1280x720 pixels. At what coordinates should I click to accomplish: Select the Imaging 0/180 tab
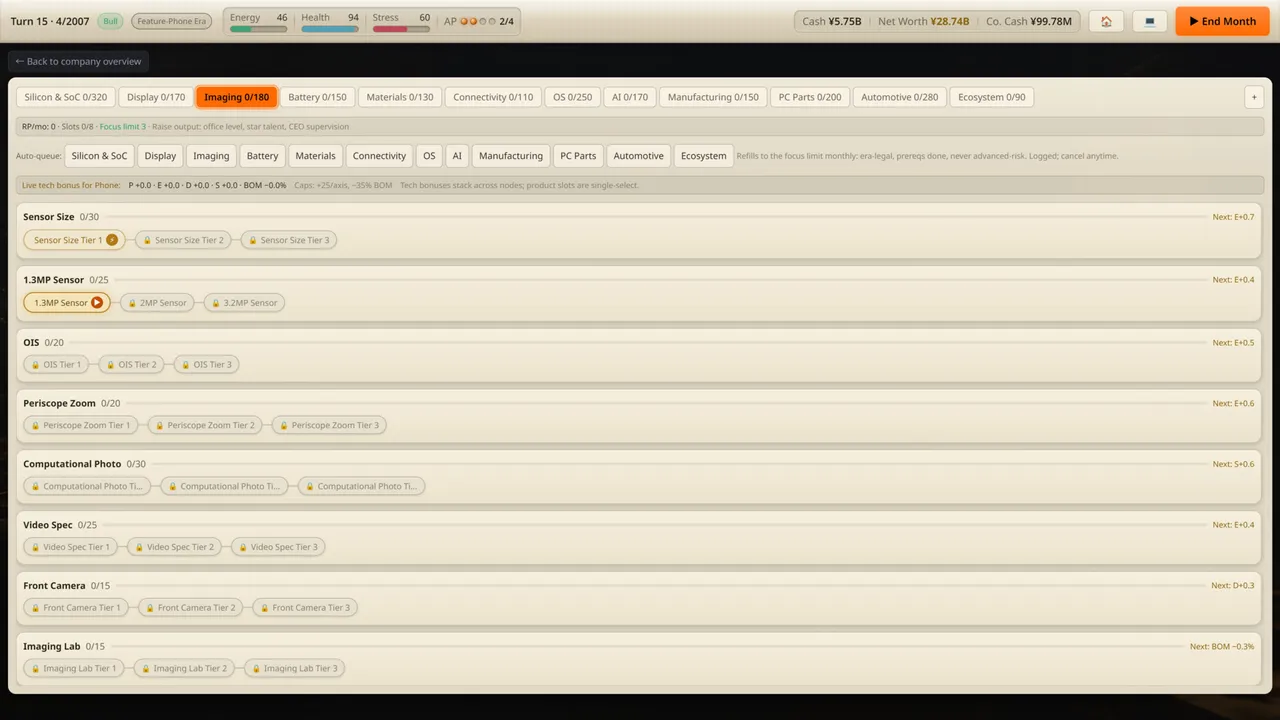tap(237, 97)
